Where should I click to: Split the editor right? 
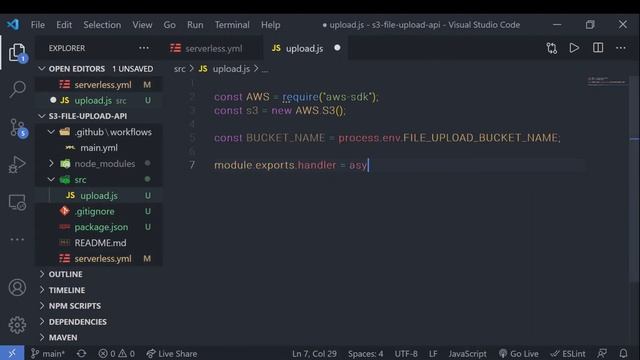point(598,48)
